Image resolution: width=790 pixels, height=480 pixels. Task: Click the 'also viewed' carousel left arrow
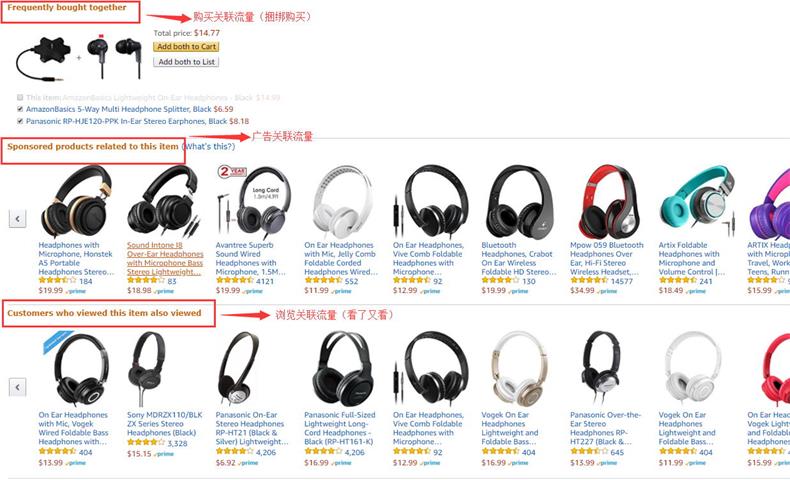[x=18, y=387]
